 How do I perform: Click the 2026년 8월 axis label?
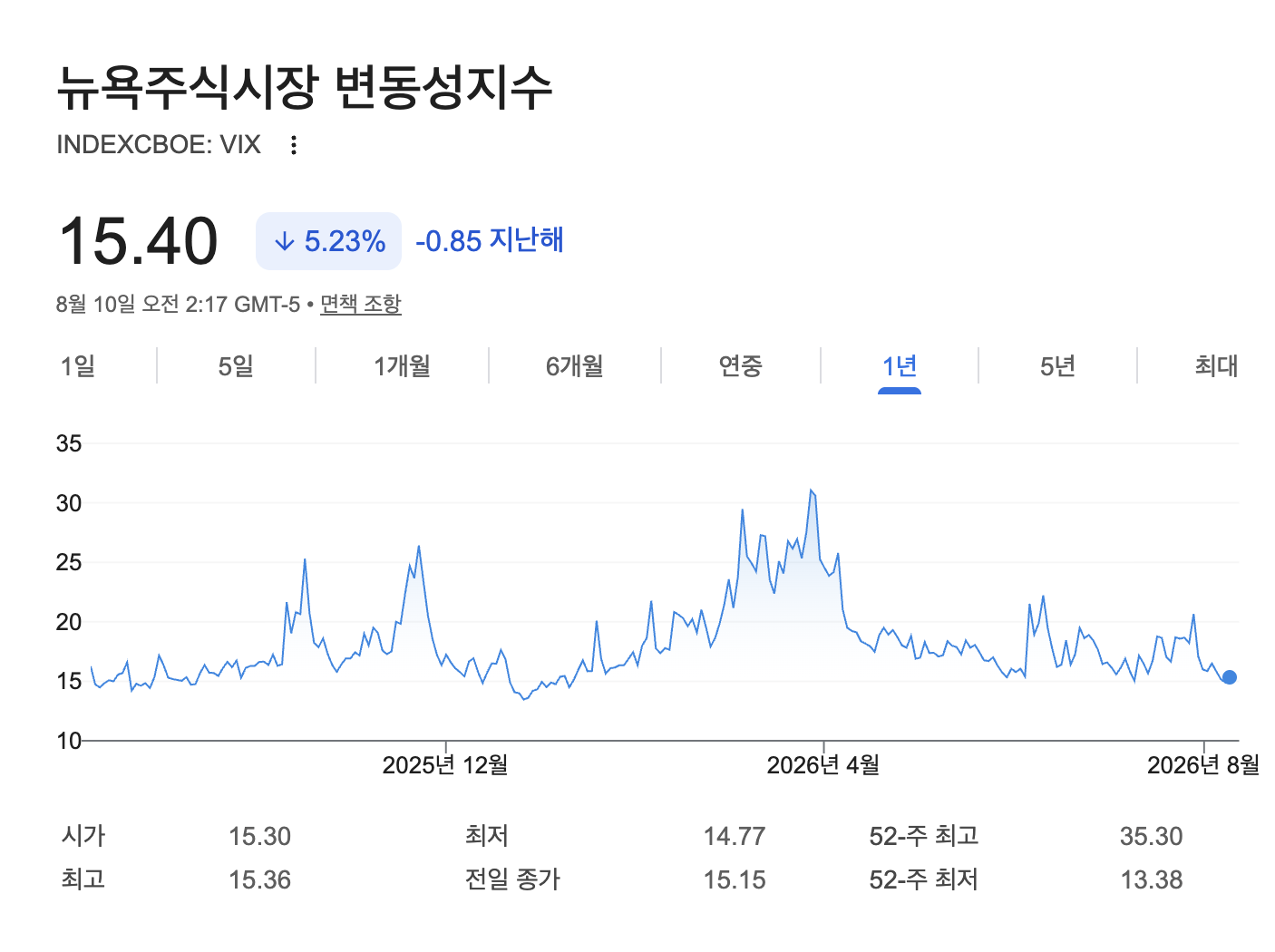[x=1203, y=765]
